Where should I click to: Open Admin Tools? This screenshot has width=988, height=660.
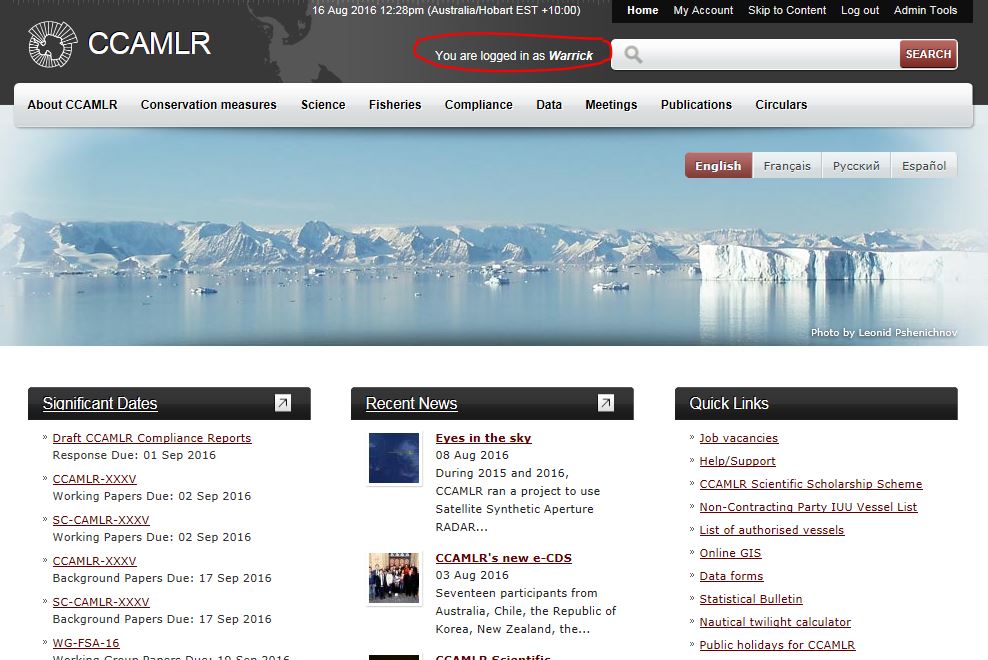925,10
